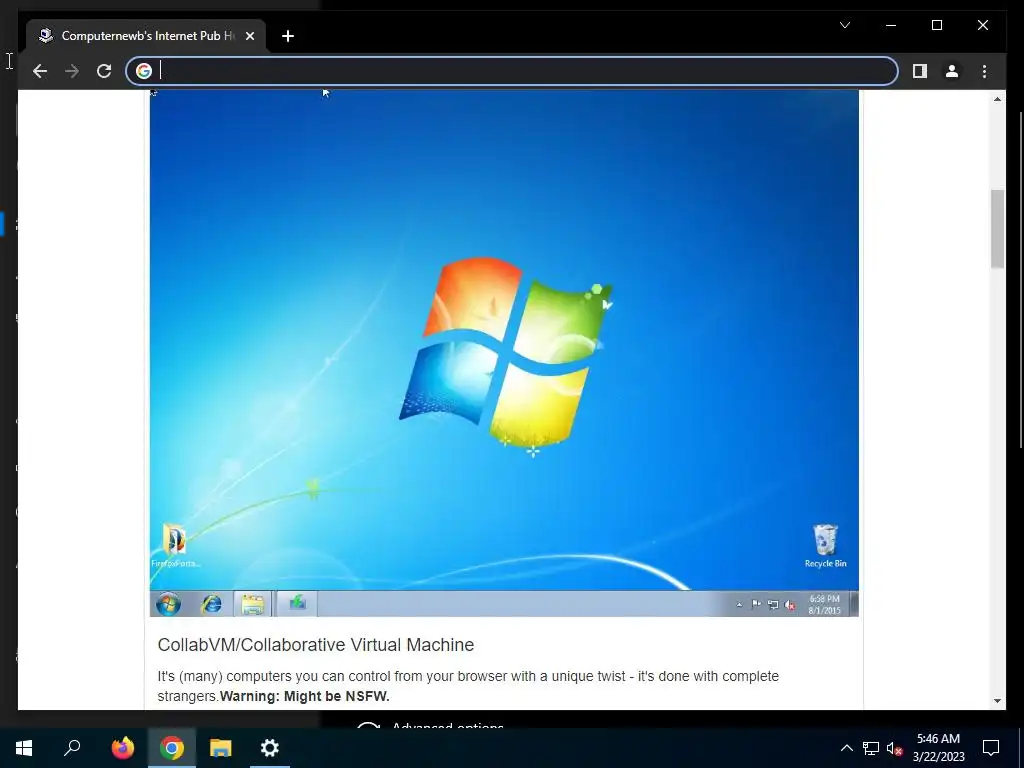This screenshot has height=768, width=1024.
Task: Click the Windows 7 VM screenshot image
Action: [504, 353]
